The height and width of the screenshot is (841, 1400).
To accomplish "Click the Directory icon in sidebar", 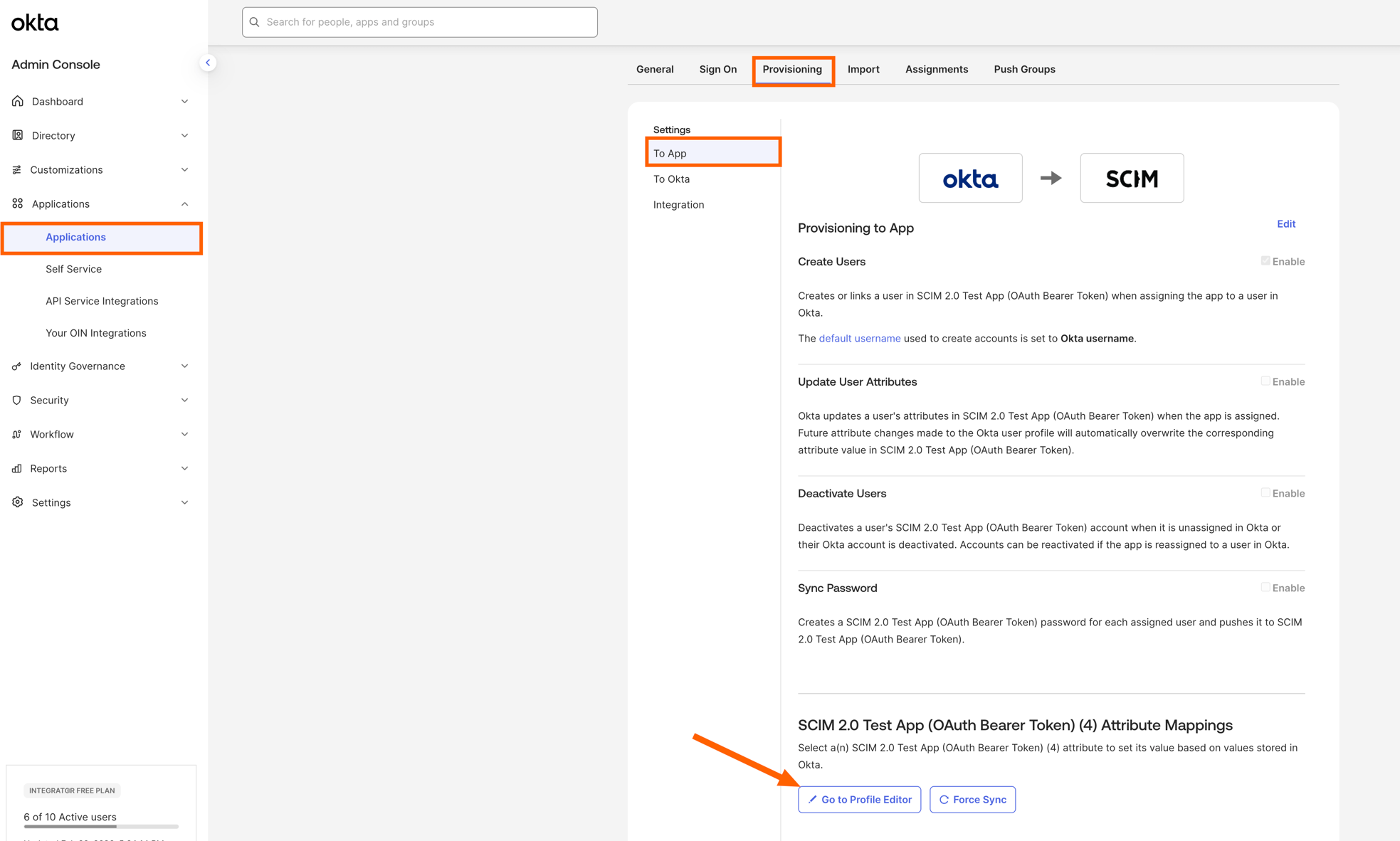I will pyautogui.click(x=18, y=135).
